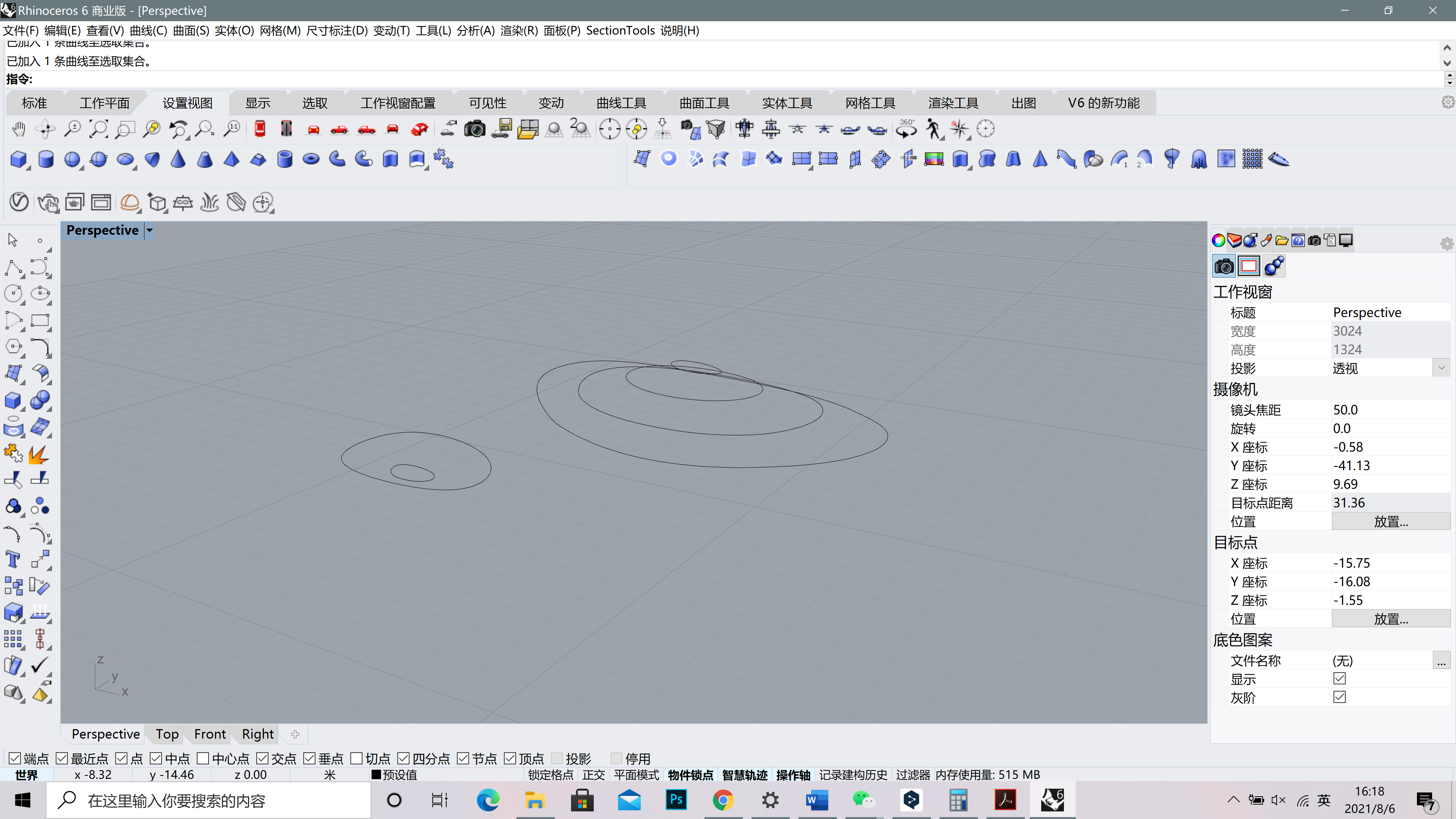Open viewport camera properties panel icon

(x=1224, y=266)
